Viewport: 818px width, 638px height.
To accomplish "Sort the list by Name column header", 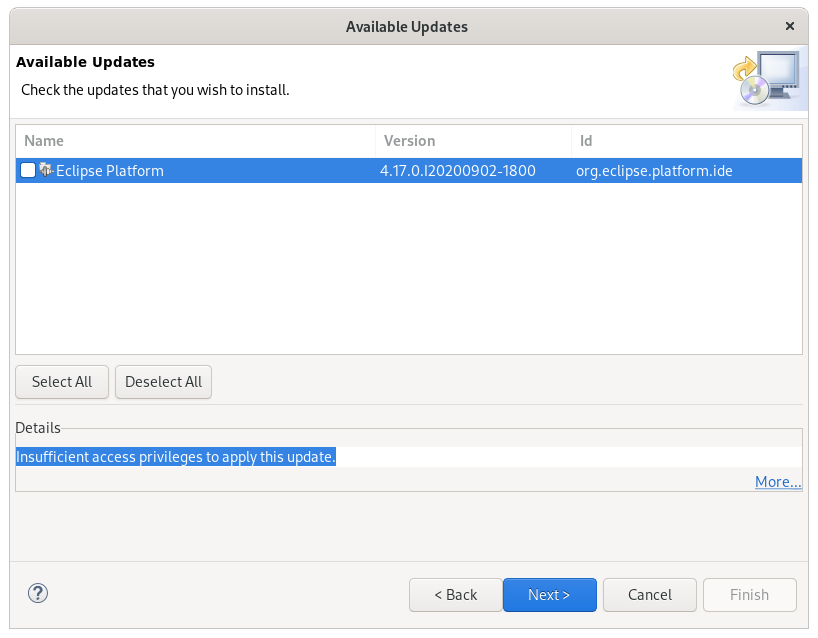I will point(195,141).
